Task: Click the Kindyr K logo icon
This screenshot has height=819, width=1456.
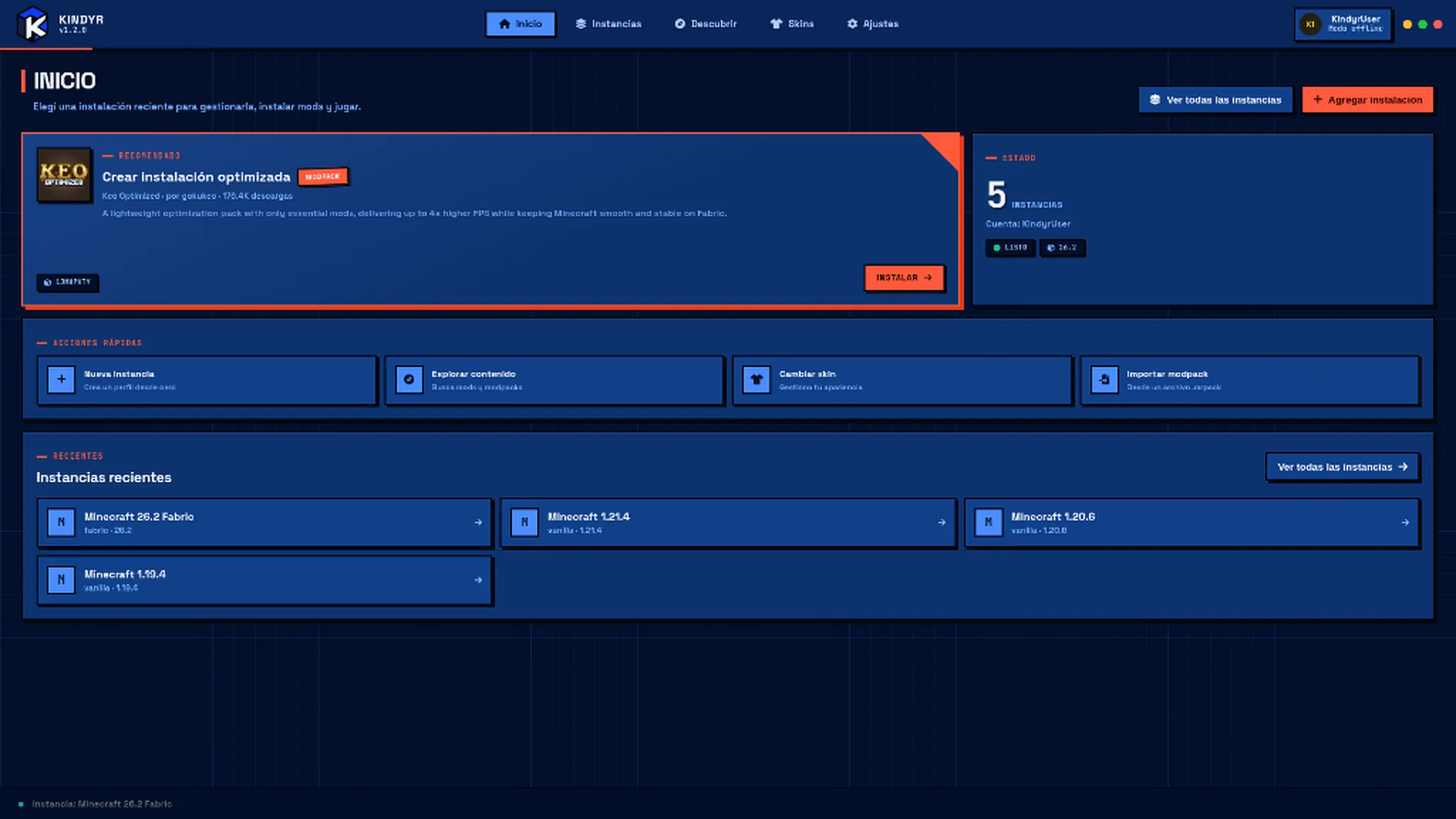Action: pyautogui.click(x=32, y=24)
